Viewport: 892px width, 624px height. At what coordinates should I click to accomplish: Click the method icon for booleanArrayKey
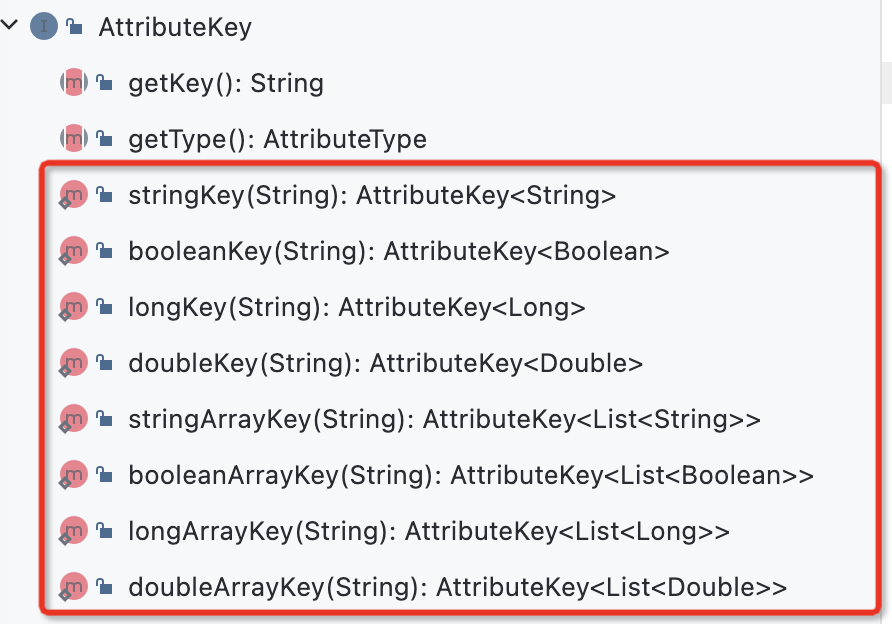click(73, 475)
